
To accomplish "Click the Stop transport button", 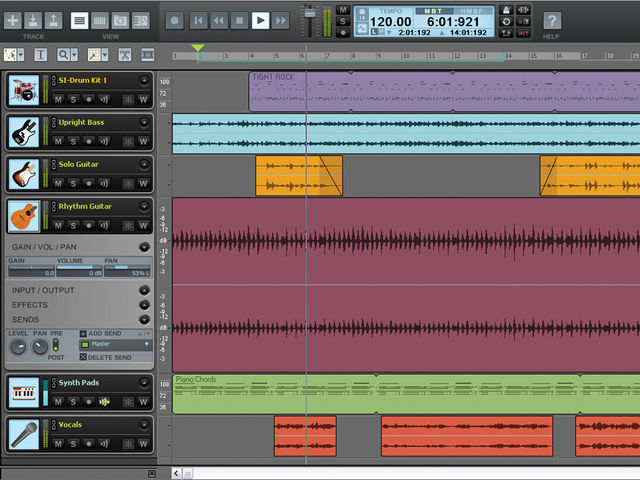I will (x=240, y=20).
